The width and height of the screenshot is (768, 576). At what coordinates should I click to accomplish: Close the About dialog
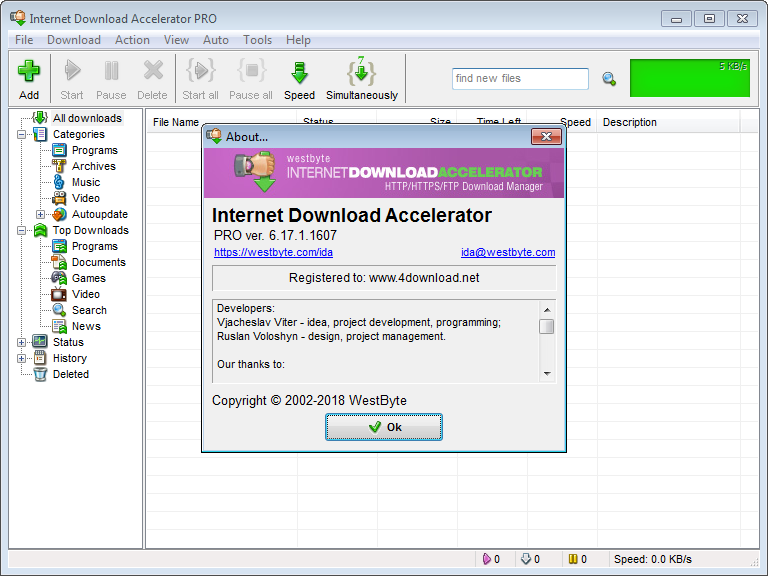point(546,137)
